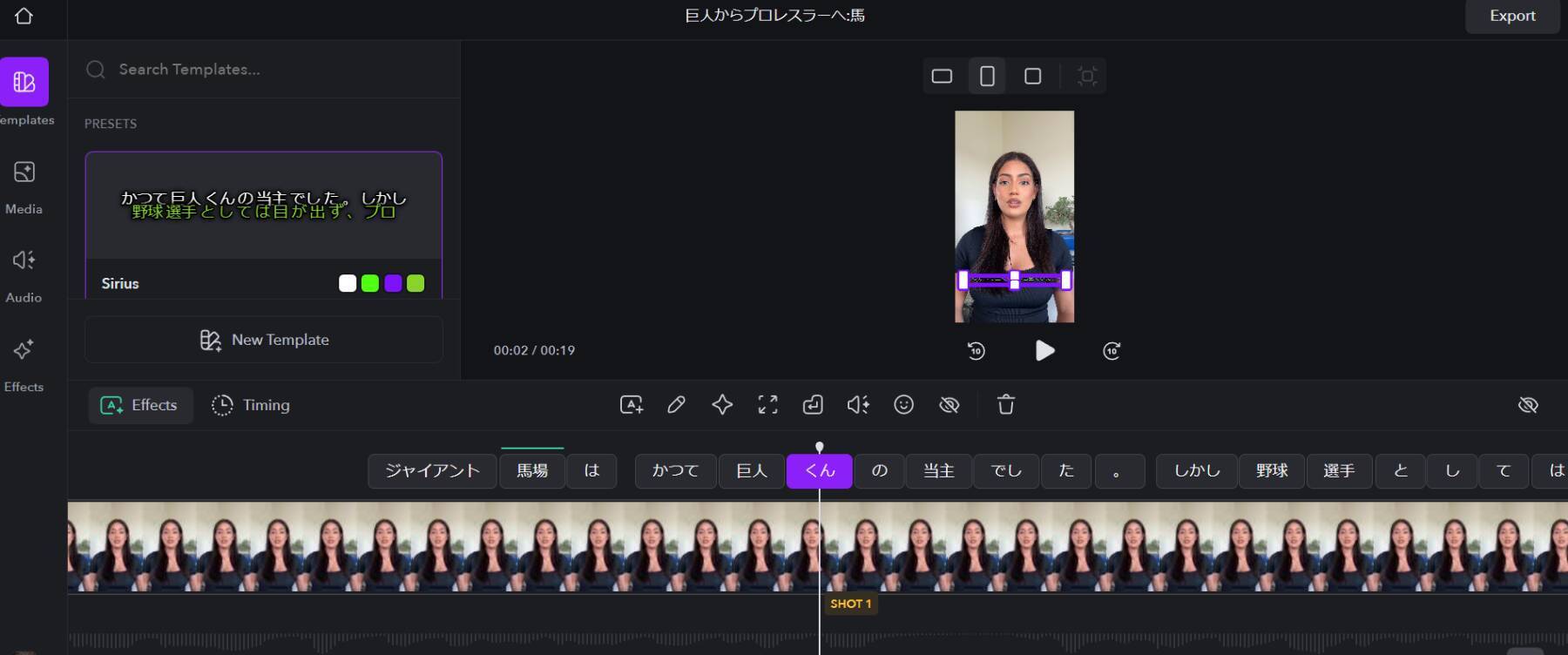
Task: Toggle hide-word eye icon beside trash
Action: click(949, 405)
